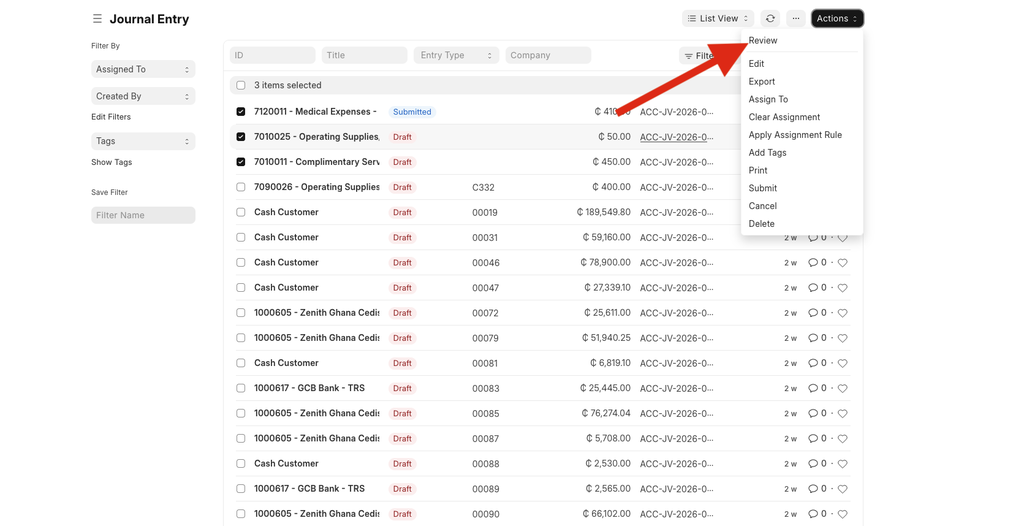Select Submit in the Actions menu
This screenshot has height=526, width=1024.
[763, 188]
